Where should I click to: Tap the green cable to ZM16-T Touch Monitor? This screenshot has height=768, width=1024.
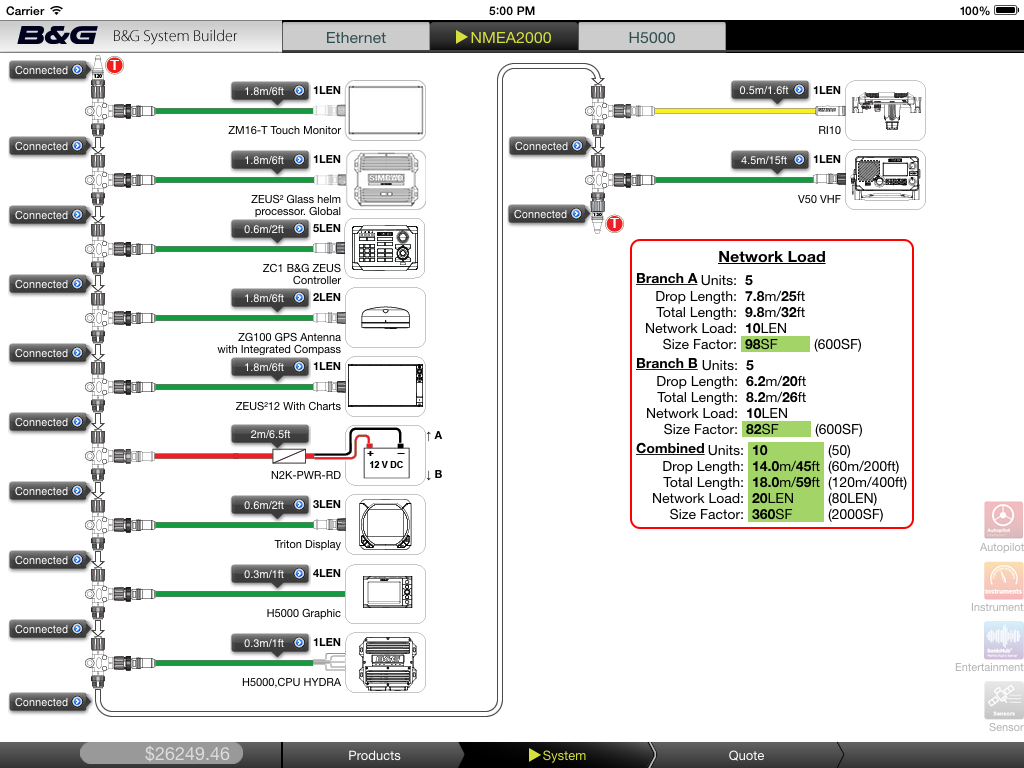click(x=233, y=111)
